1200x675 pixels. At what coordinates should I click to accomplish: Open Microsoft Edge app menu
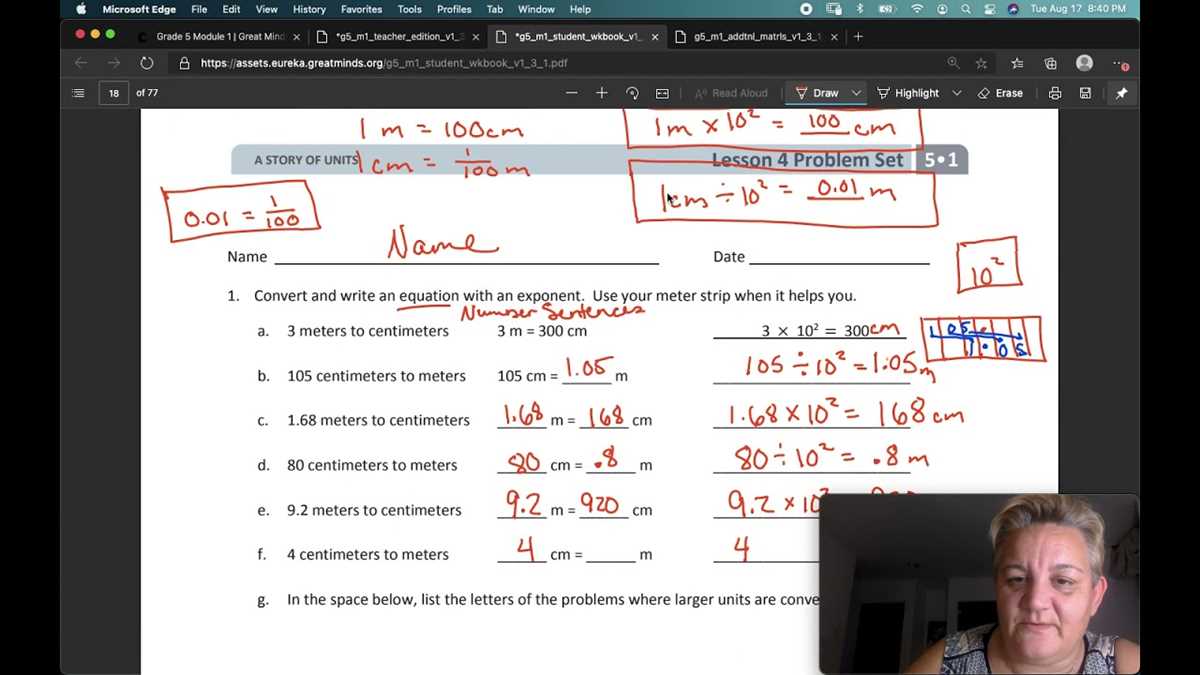coord(138,9)
